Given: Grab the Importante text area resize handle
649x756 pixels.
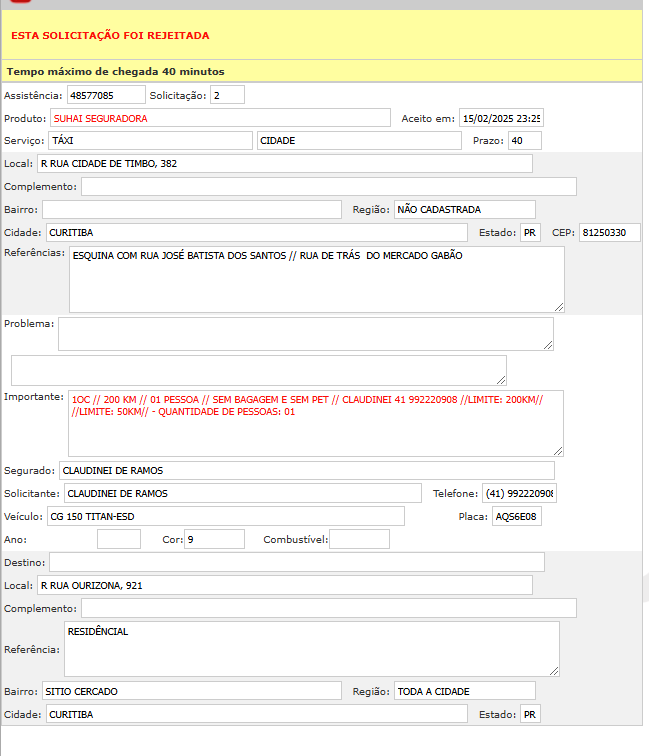Looking at the screenshot, I should 558,451.
